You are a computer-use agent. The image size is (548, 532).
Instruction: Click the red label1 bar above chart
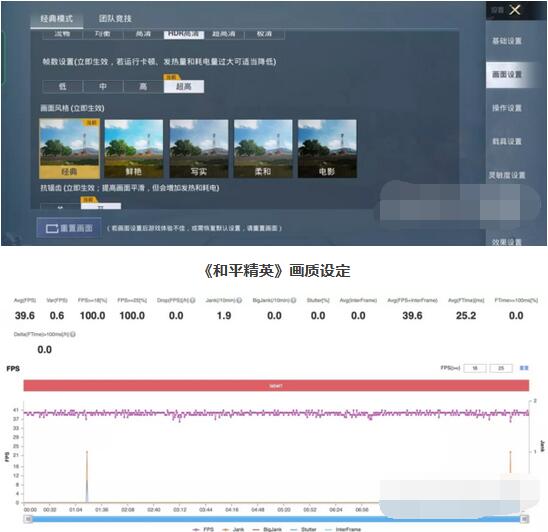pyautogui.click(x=276, y=386)
